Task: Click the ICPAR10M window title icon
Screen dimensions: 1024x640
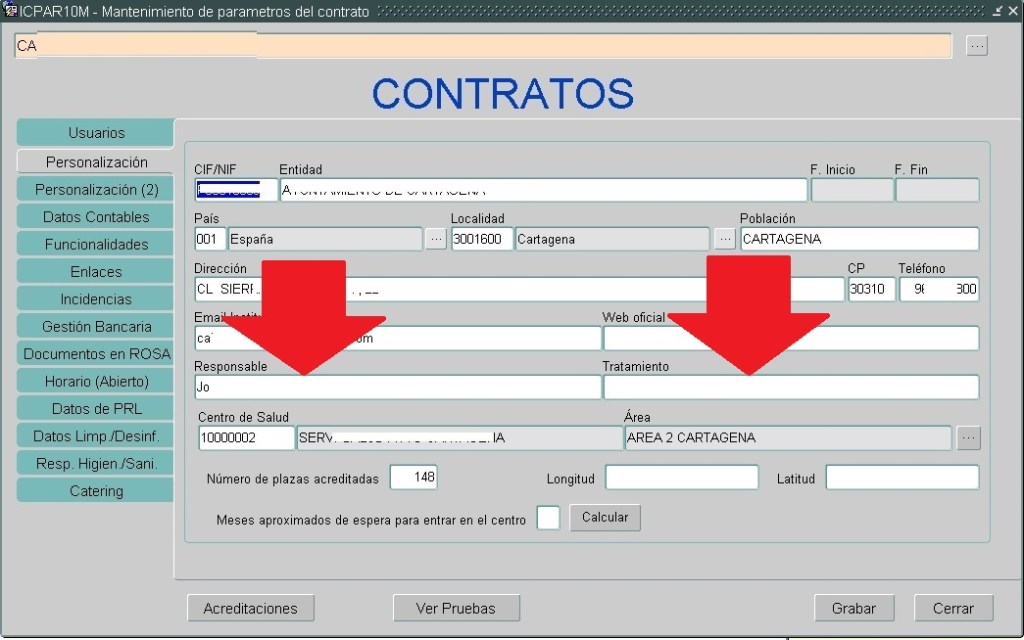Action: pyautogui.click(x=10, y=11)
